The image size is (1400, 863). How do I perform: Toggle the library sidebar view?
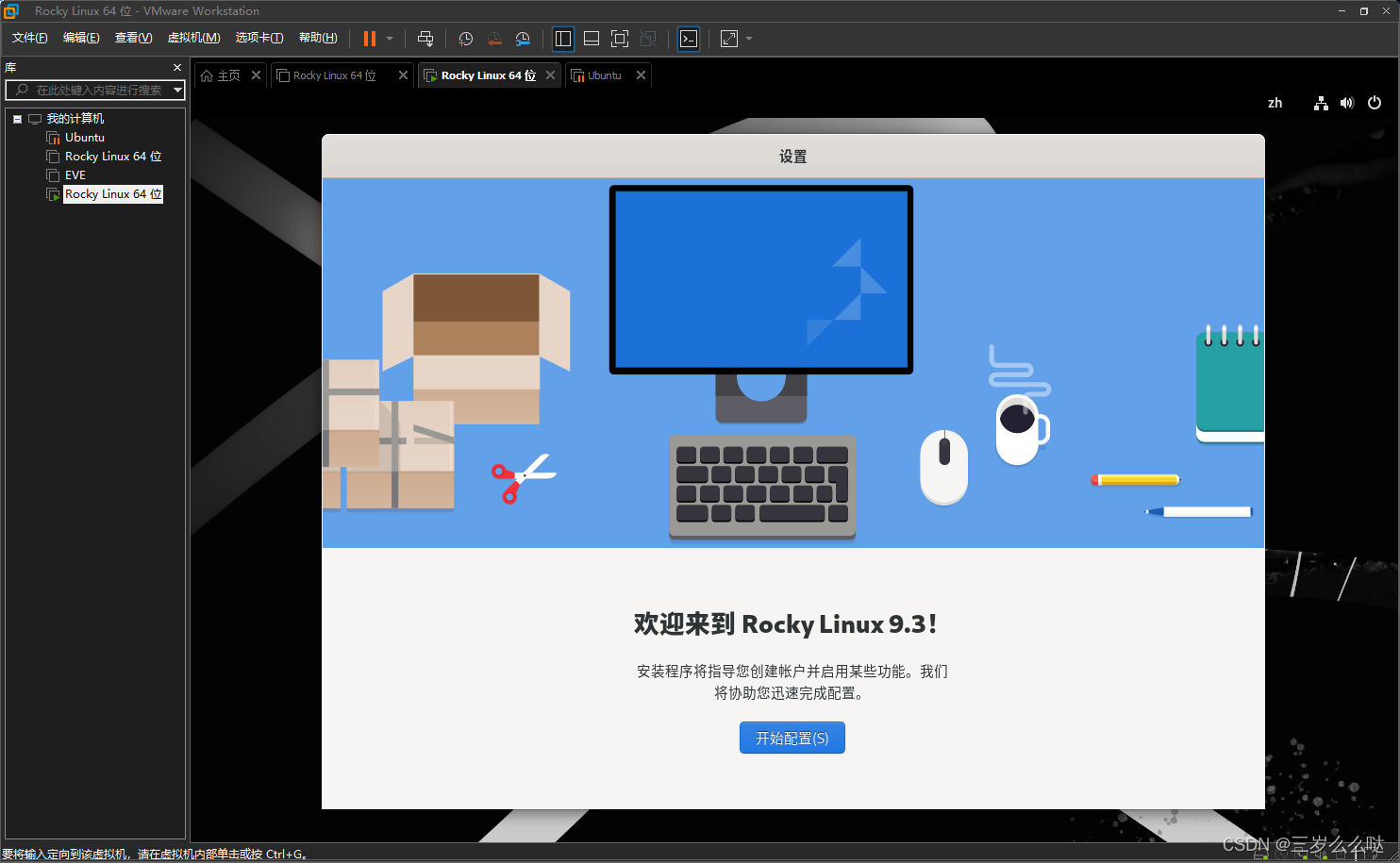coord(563,39)
